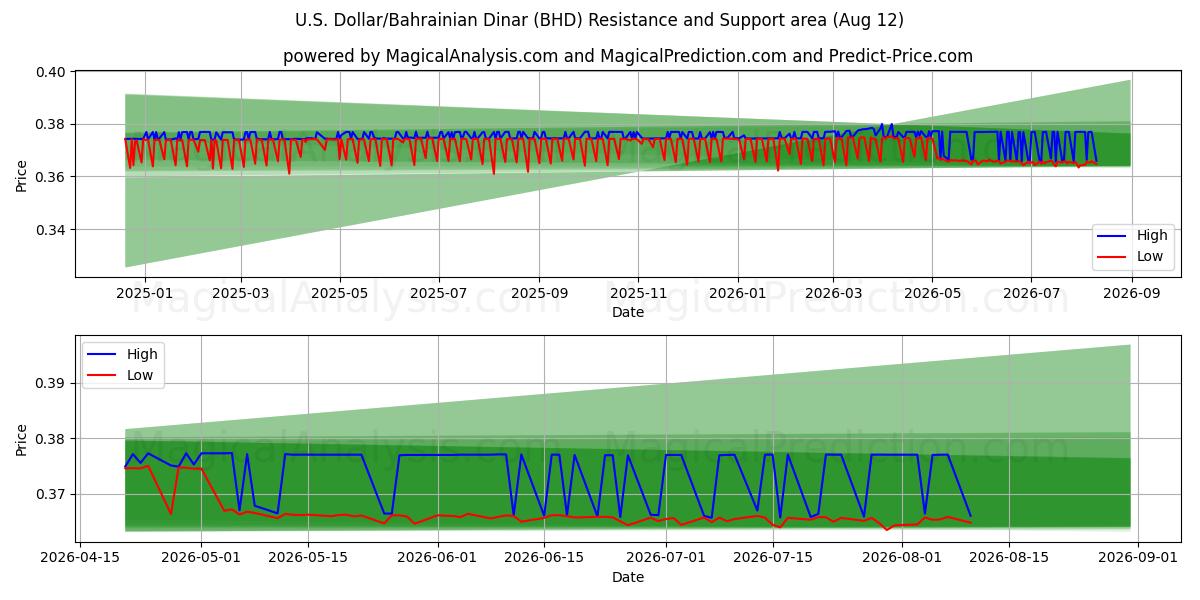Select the 2026-05 date tick label
The height and width of the screenshot is (600, 1200).
[932, 293]
